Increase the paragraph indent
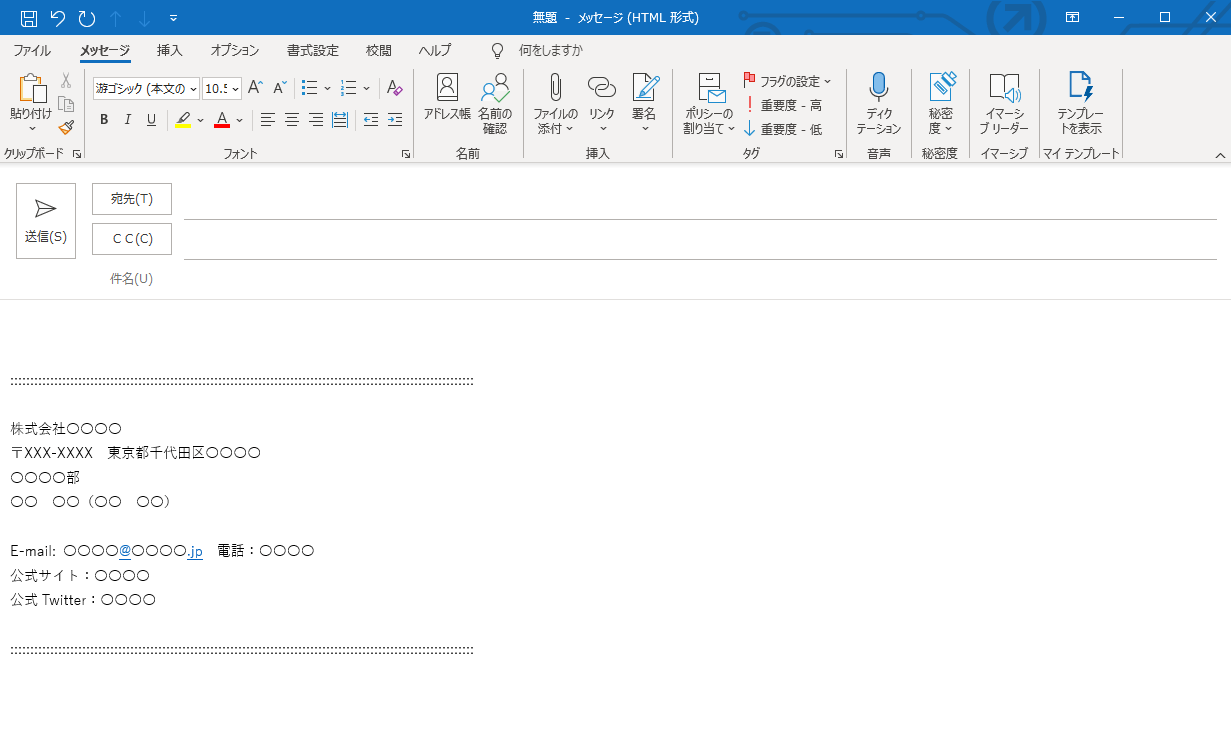 pyautogui.click(x=395, y=120)
